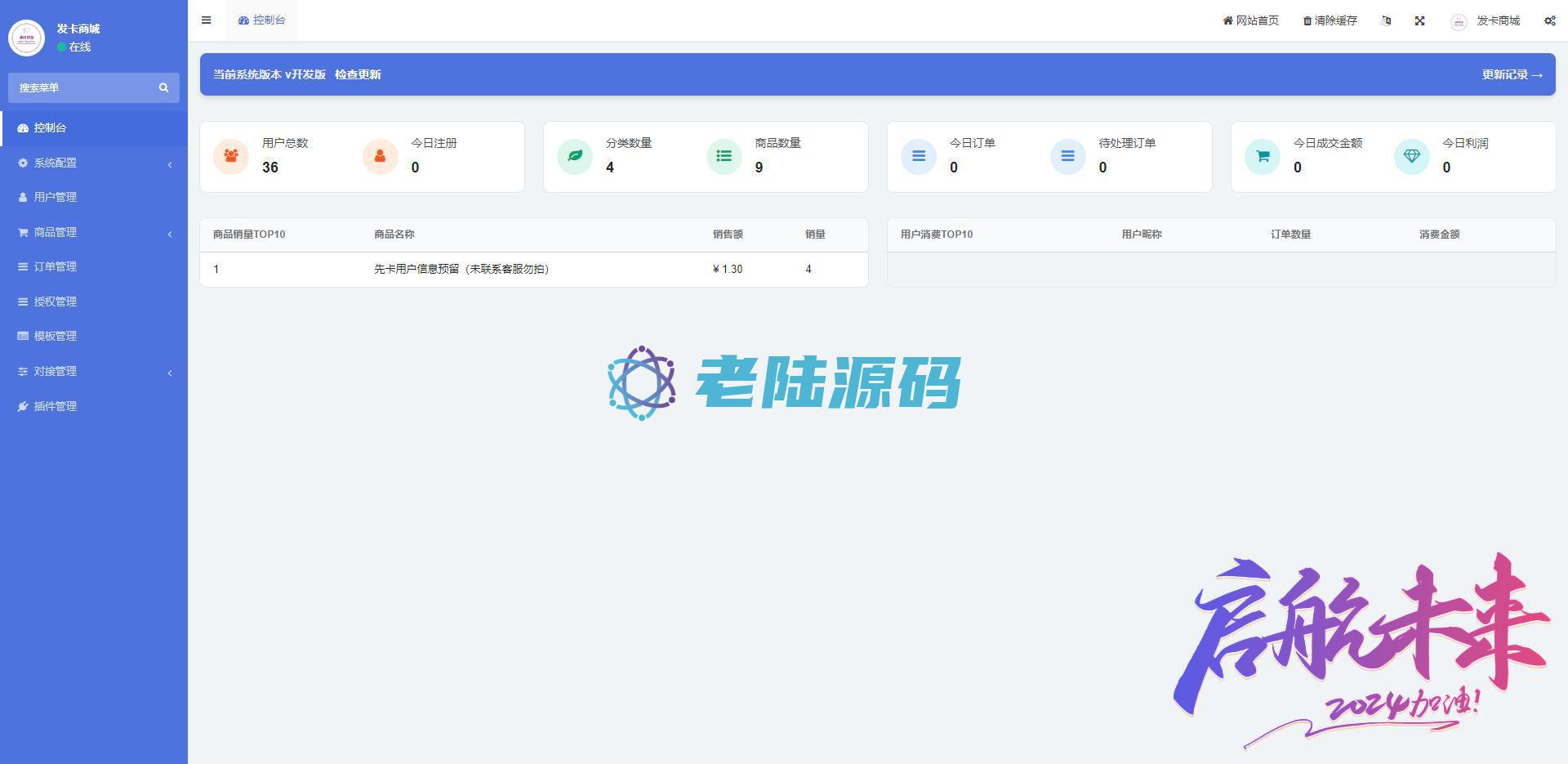The image size is (1568, 764).
Task: Open 订单管理 in the sidebar
Action: coord(94,266)
